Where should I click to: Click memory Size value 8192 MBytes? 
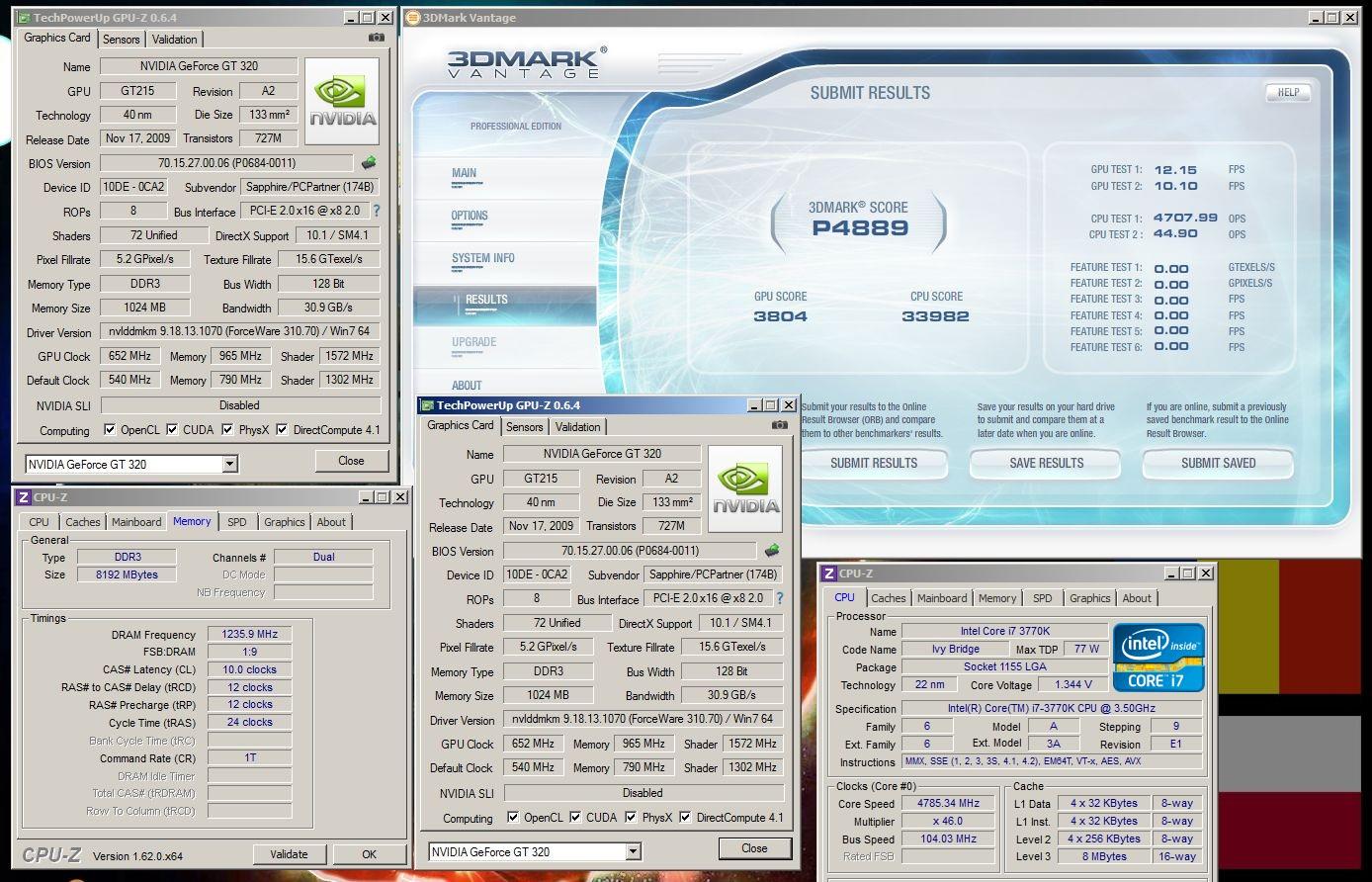pyautogui.click(x=127, y=574)
